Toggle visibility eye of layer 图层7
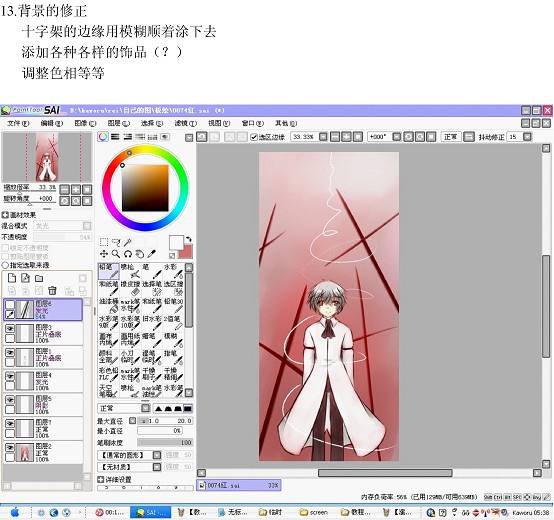This screenshot has width=554, height=520. [10, 424]
